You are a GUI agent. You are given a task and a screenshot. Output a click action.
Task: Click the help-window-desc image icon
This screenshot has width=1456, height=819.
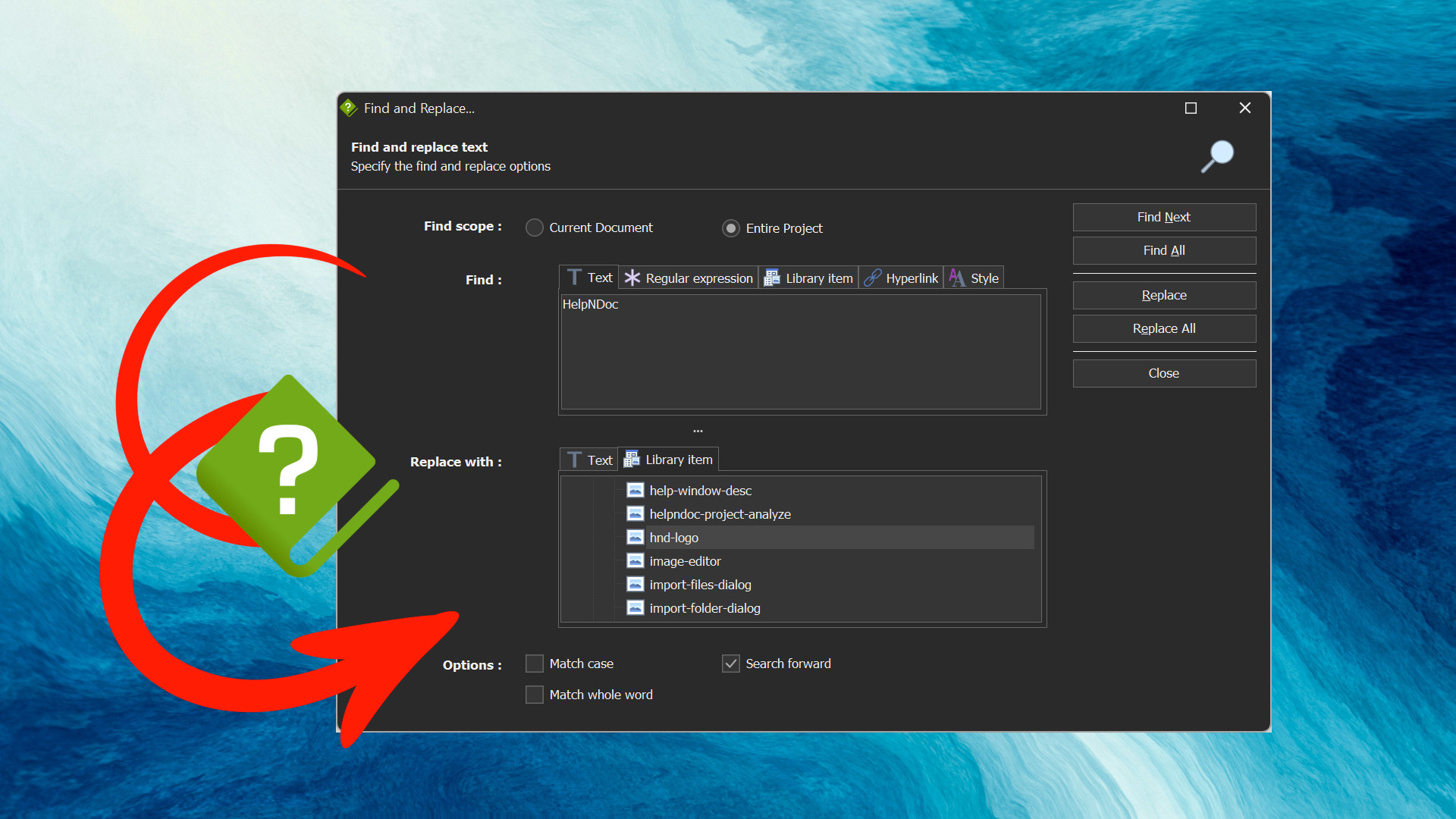tap(635, 491)
